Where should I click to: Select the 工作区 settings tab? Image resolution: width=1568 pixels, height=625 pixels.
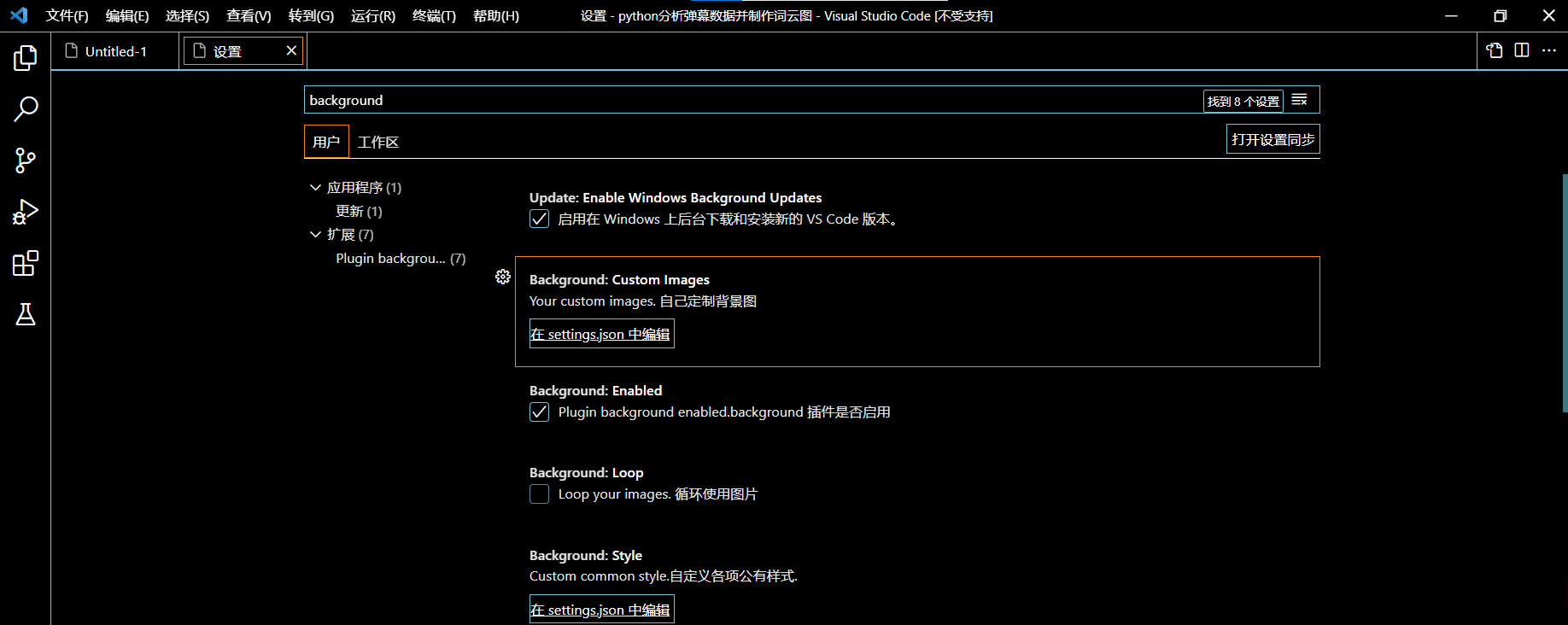[x=378, y=142]
